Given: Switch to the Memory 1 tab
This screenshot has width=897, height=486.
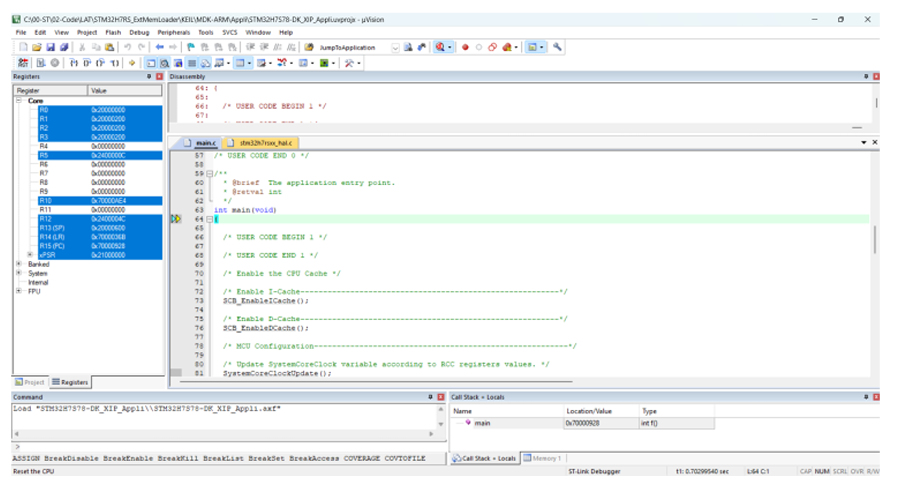Looking at the screenshot, I should 542,458.
